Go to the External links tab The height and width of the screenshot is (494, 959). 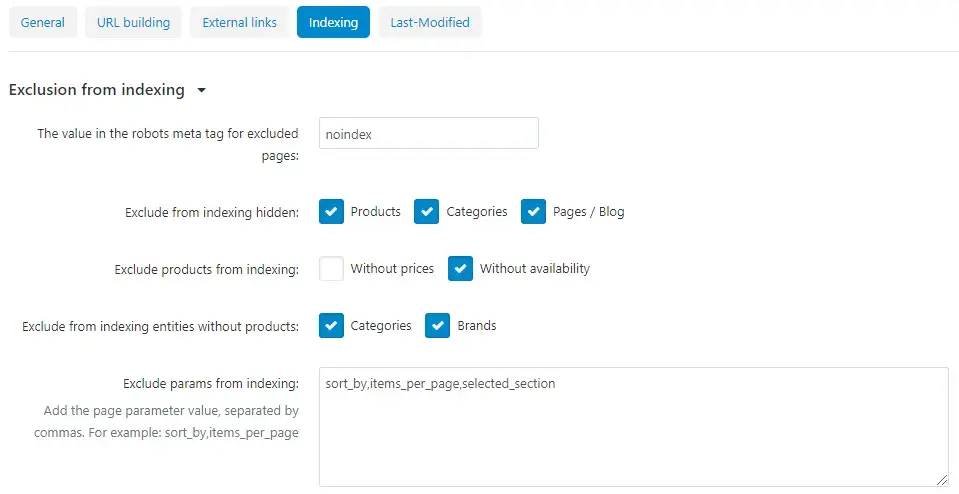click(x=239, y=22)
